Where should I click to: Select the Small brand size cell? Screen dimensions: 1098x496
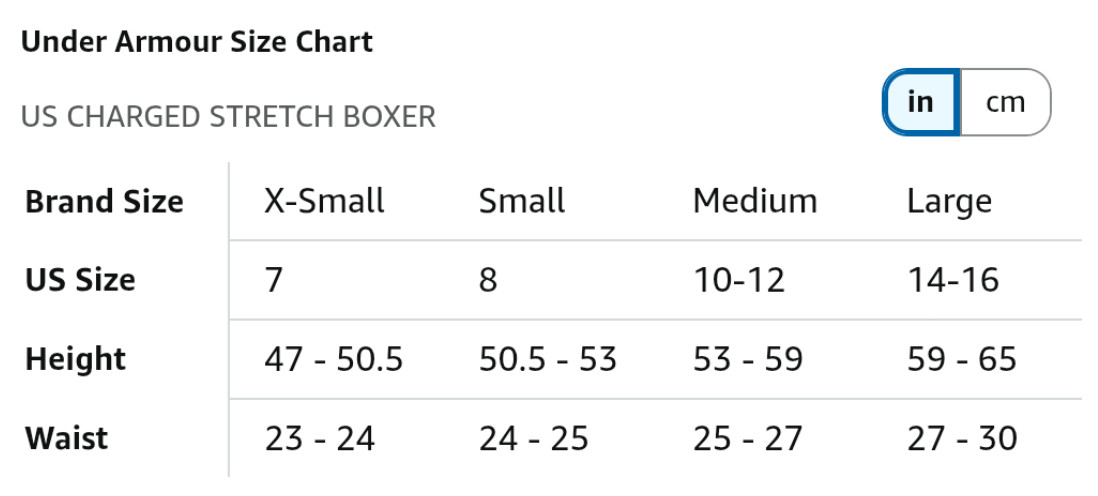tap(522, 202)
